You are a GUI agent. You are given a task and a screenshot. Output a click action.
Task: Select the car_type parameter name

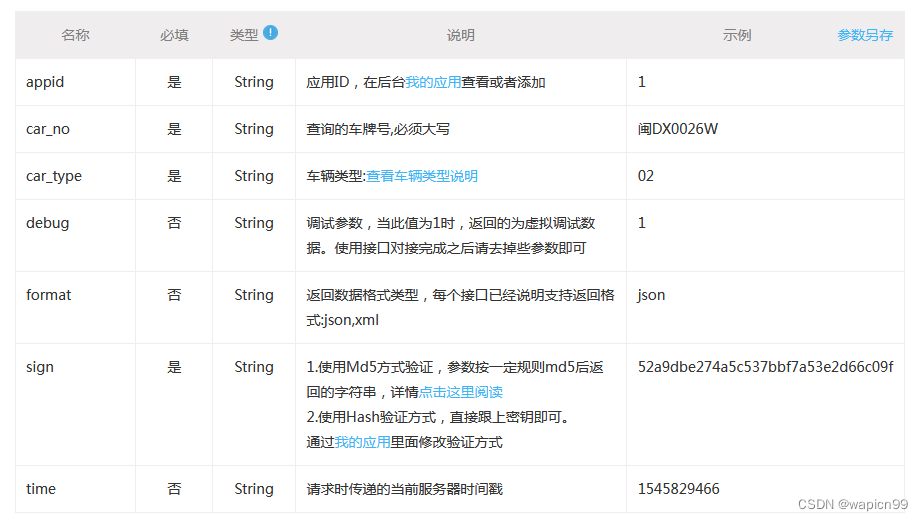pos(54,177)
